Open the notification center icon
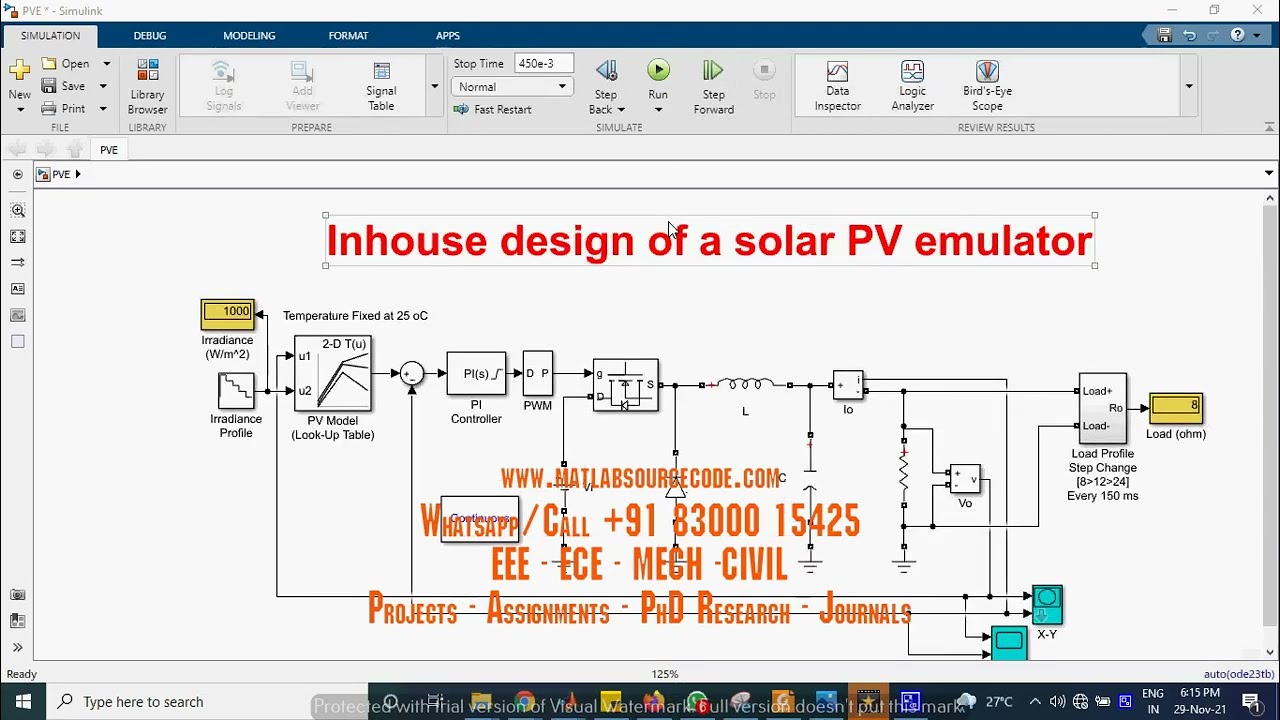Image resolution: width=1280 pixels, height=720 pixels. [1251, 702]
